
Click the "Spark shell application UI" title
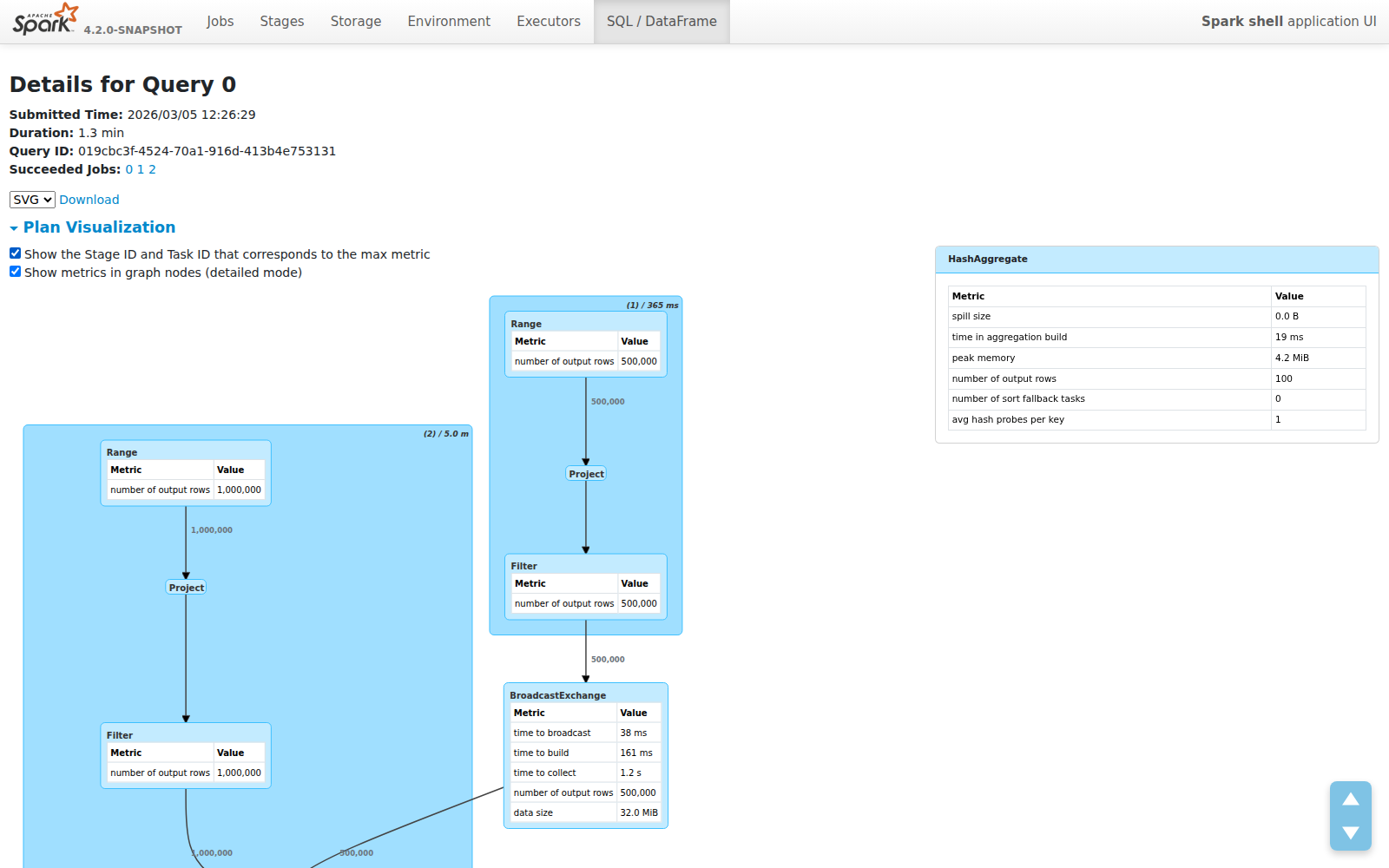[x=1288, y=21]
